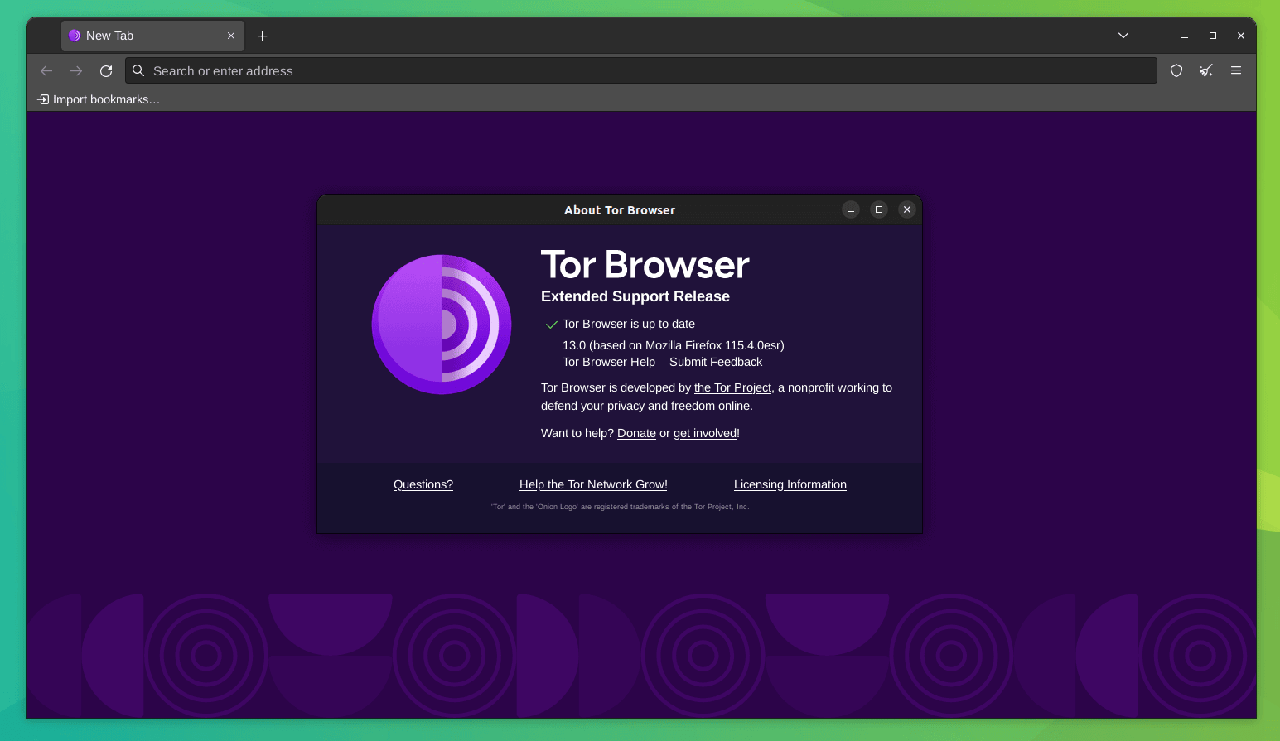Open a new tab with plus button
The image size is (1280, 741).
tap(262, 36)
